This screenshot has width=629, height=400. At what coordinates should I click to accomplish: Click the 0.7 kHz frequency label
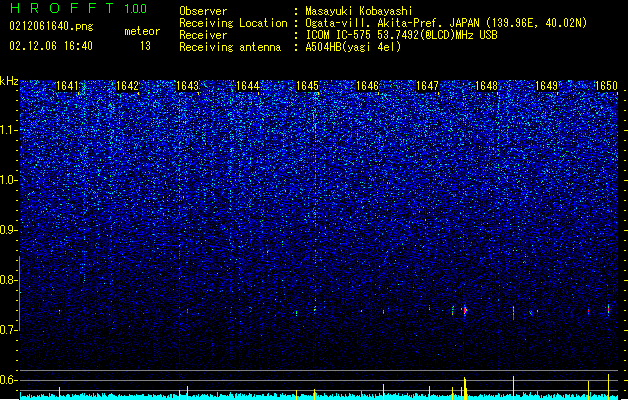[x=8, y=330]
